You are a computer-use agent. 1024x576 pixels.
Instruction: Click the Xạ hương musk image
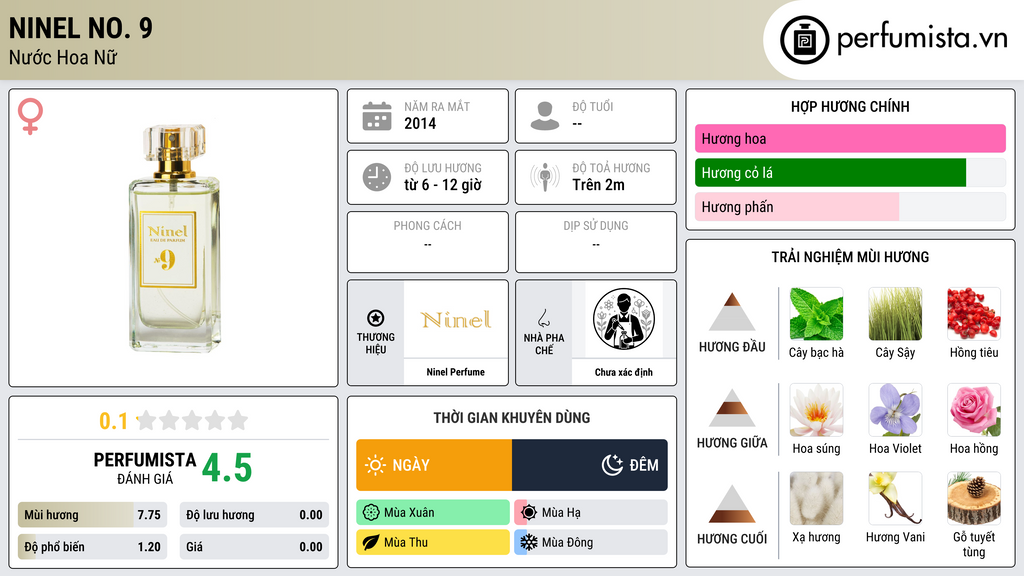pos(816,499)
